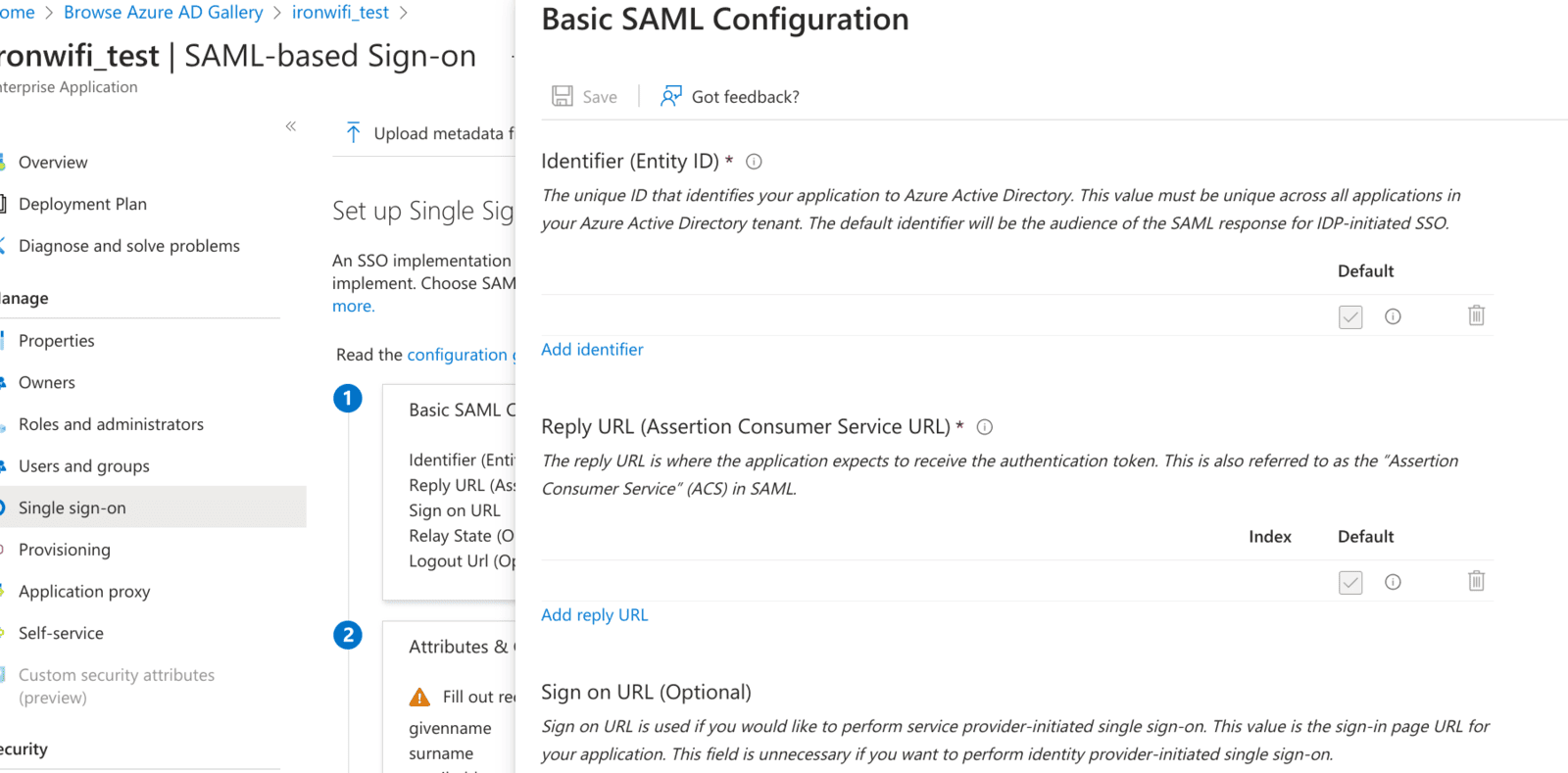This screenshot has width=1568, height=773.
Task: Go to Browse Azure AD Gallery breadcrumb
Action: pos(164,13)
